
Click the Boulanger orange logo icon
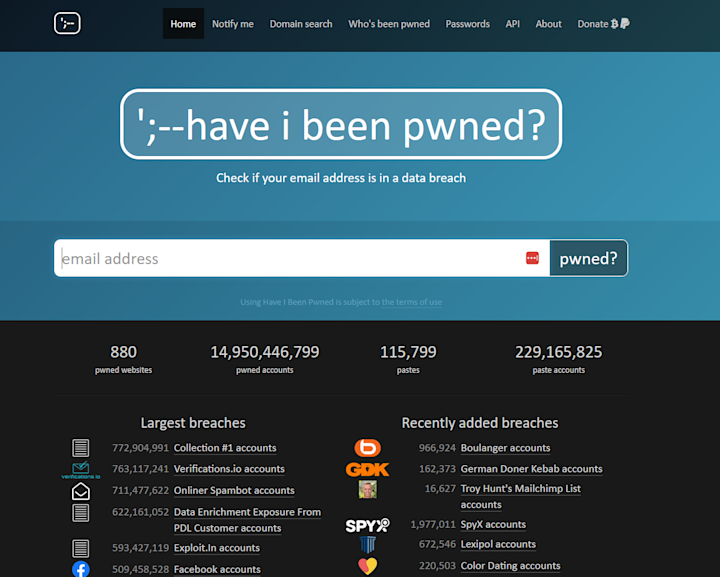click(367, 448)
